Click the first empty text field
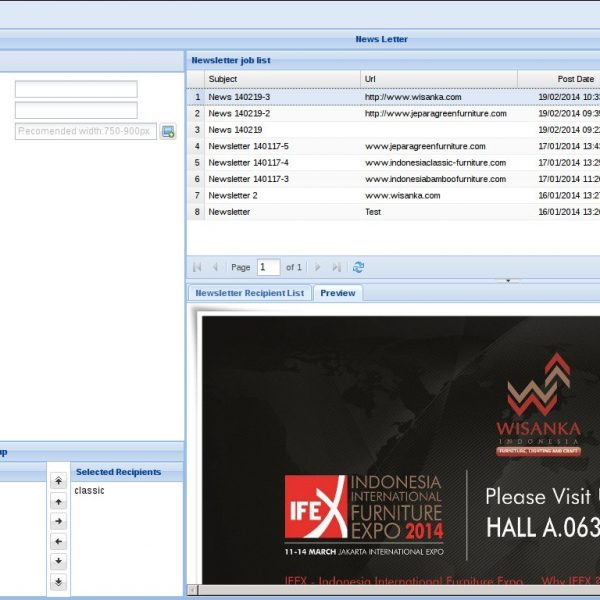 click(x=76, y=89)
